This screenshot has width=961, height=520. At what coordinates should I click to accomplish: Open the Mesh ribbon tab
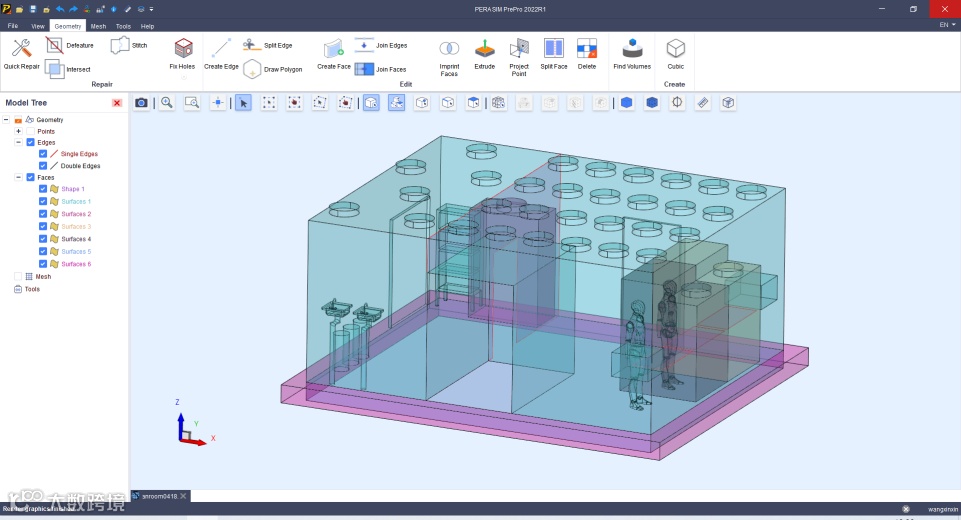(98, 26)
